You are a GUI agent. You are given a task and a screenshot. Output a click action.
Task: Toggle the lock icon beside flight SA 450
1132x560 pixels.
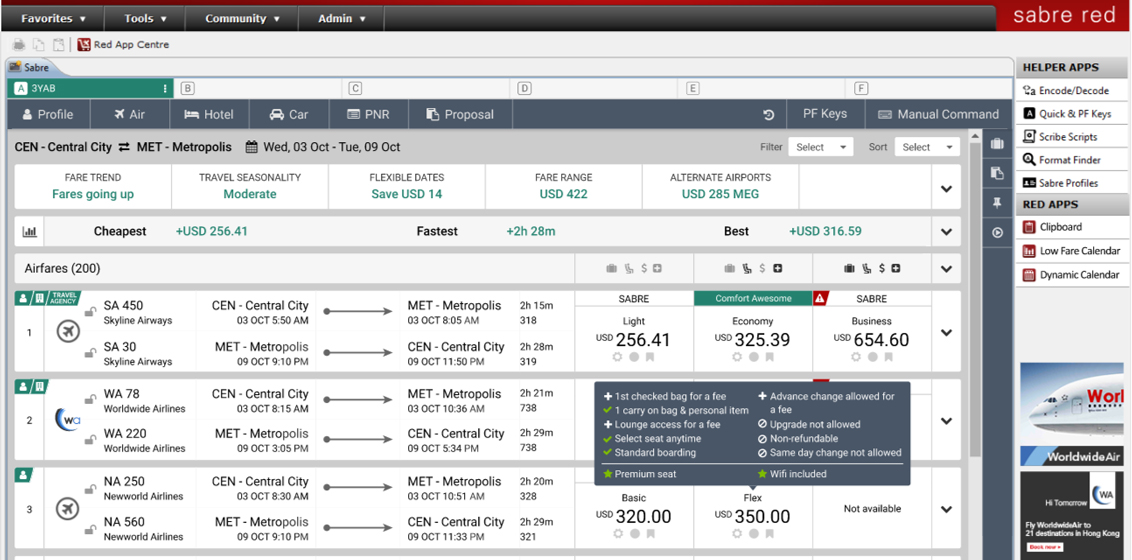point(90,312)
